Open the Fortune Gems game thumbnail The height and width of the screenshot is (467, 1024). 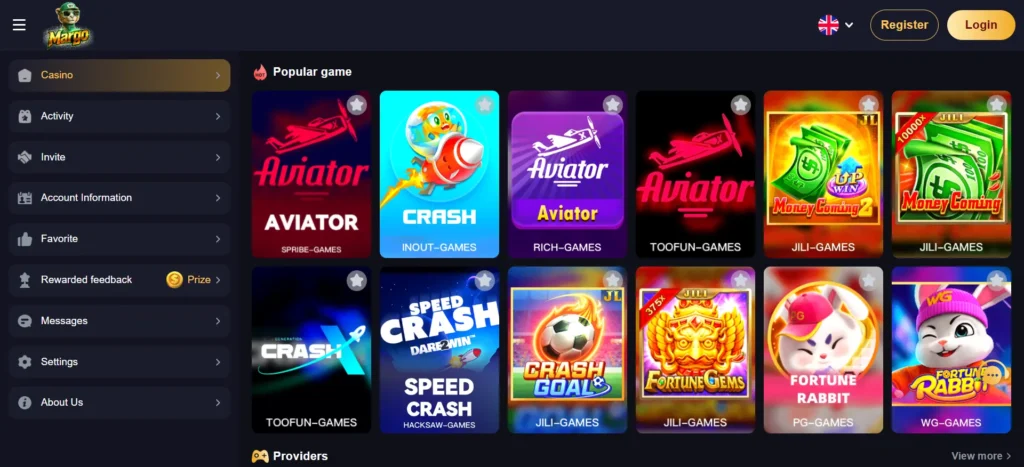pyautogui.click(x=696, y=349)
